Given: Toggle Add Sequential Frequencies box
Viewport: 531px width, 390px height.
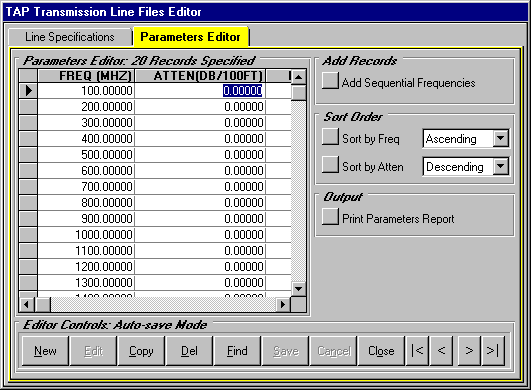Looking at the screenshot, I should pyautogui.click(x=330, y=81).
